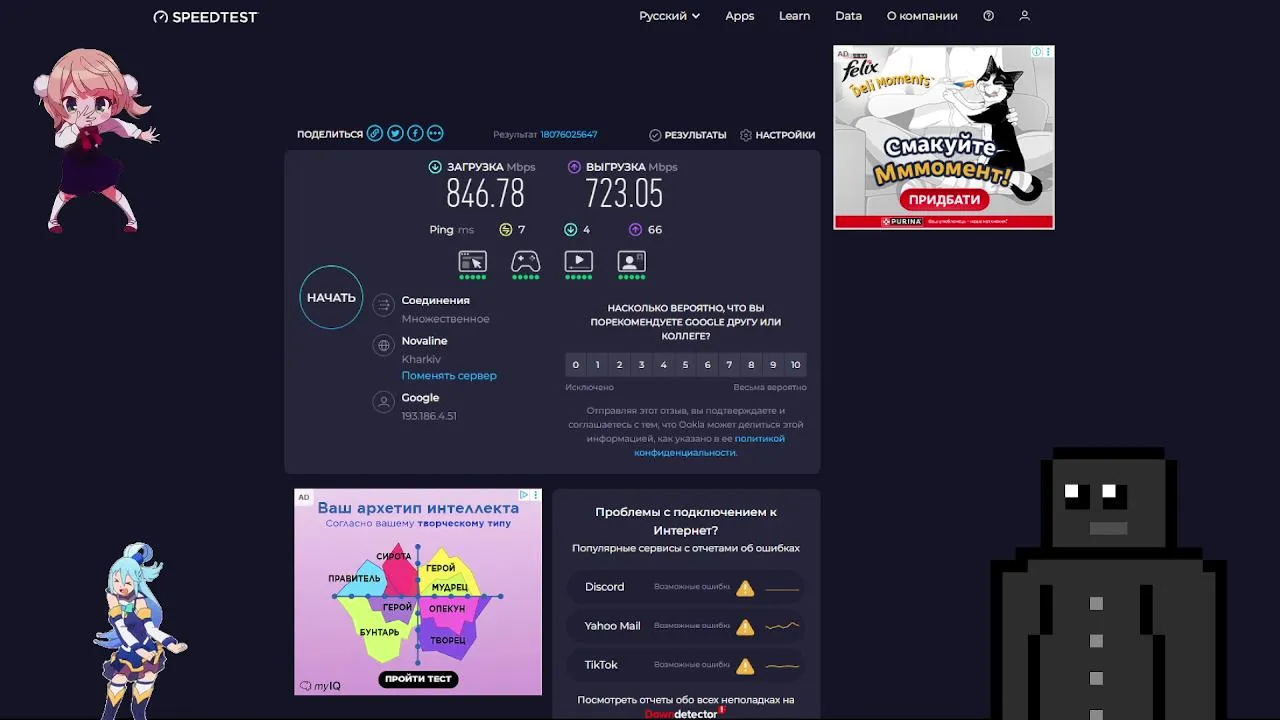Open more sharing options icon
The height and width of the screenshot is (720, 1280).
(435, 133)
